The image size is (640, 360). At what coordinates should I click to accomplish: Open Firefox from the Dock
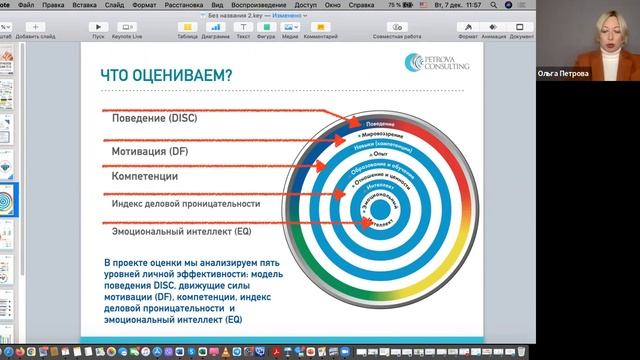(19, 352)
